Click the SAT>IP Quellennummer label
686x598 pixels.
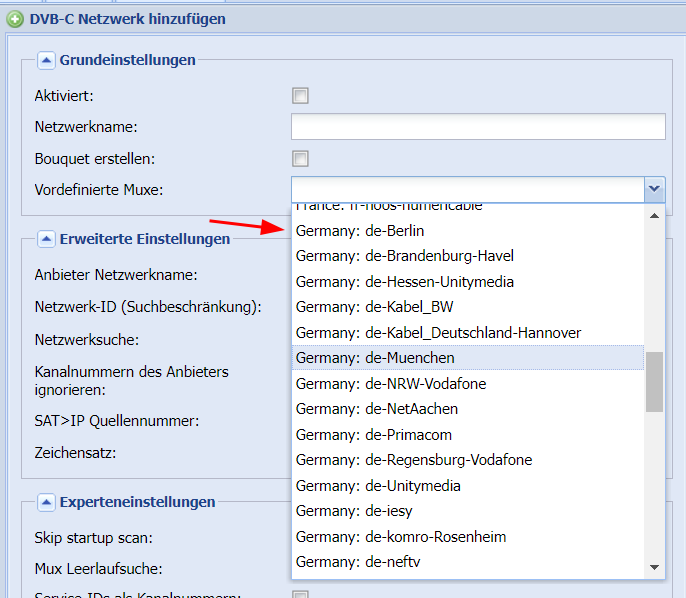[x=117, y=421]
